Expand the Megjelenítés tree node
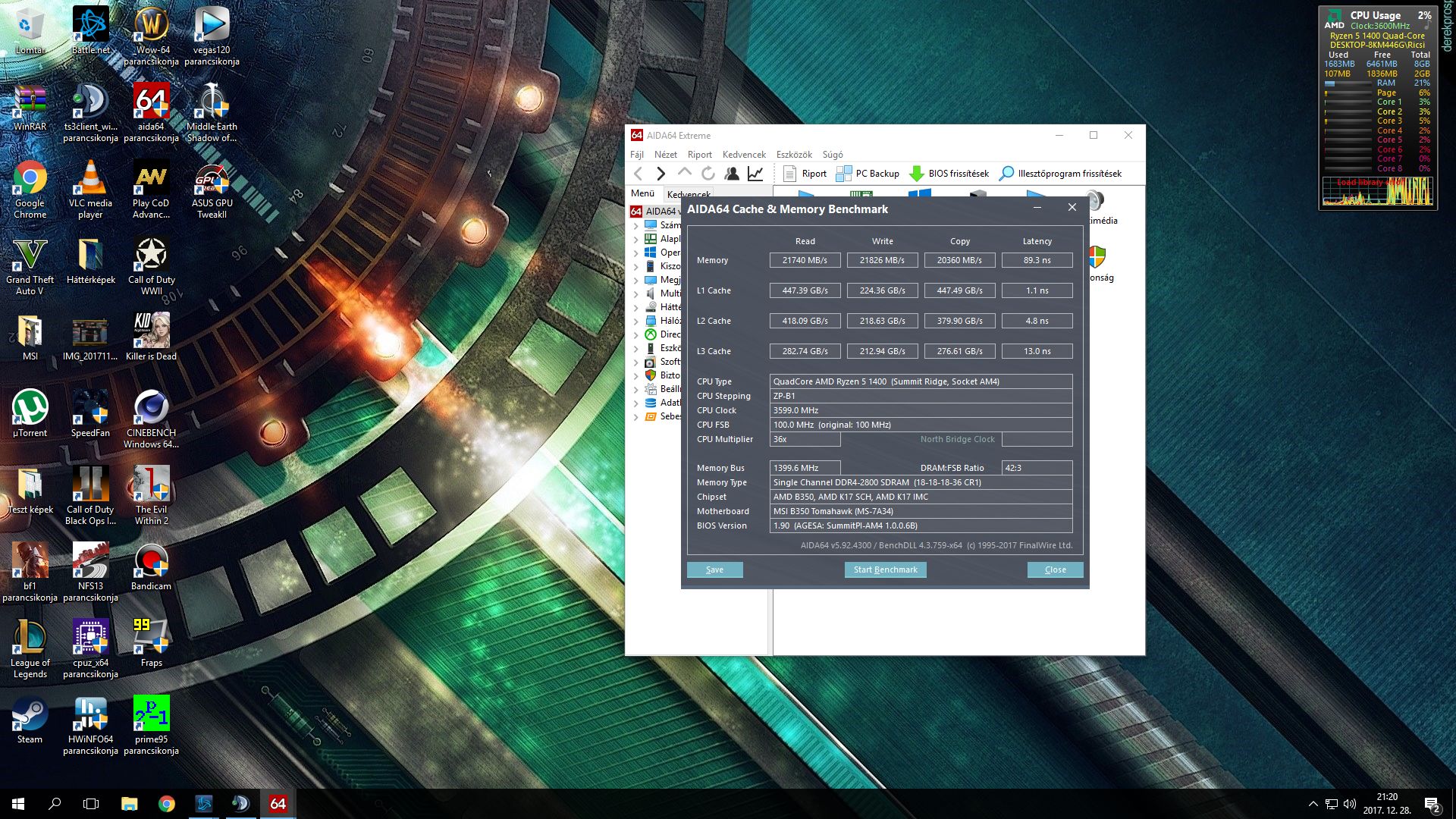The image size is (1456, 819). click(635, 280)
